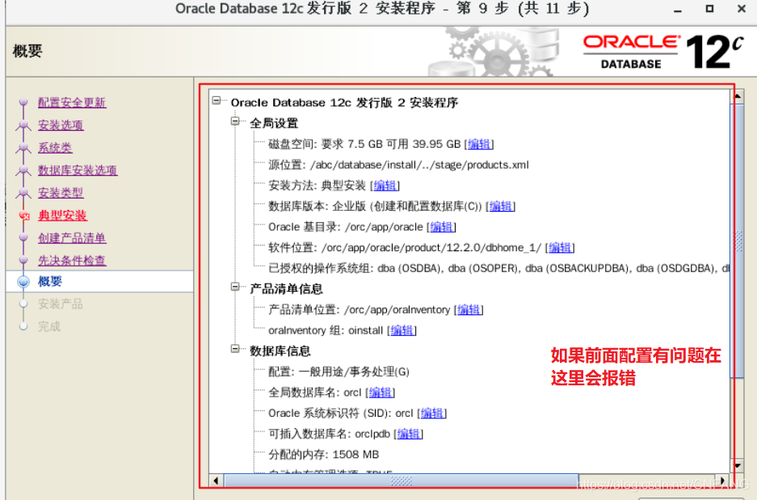
Task: Select the 产品清单信息 tree label
Action: point(286,289)
